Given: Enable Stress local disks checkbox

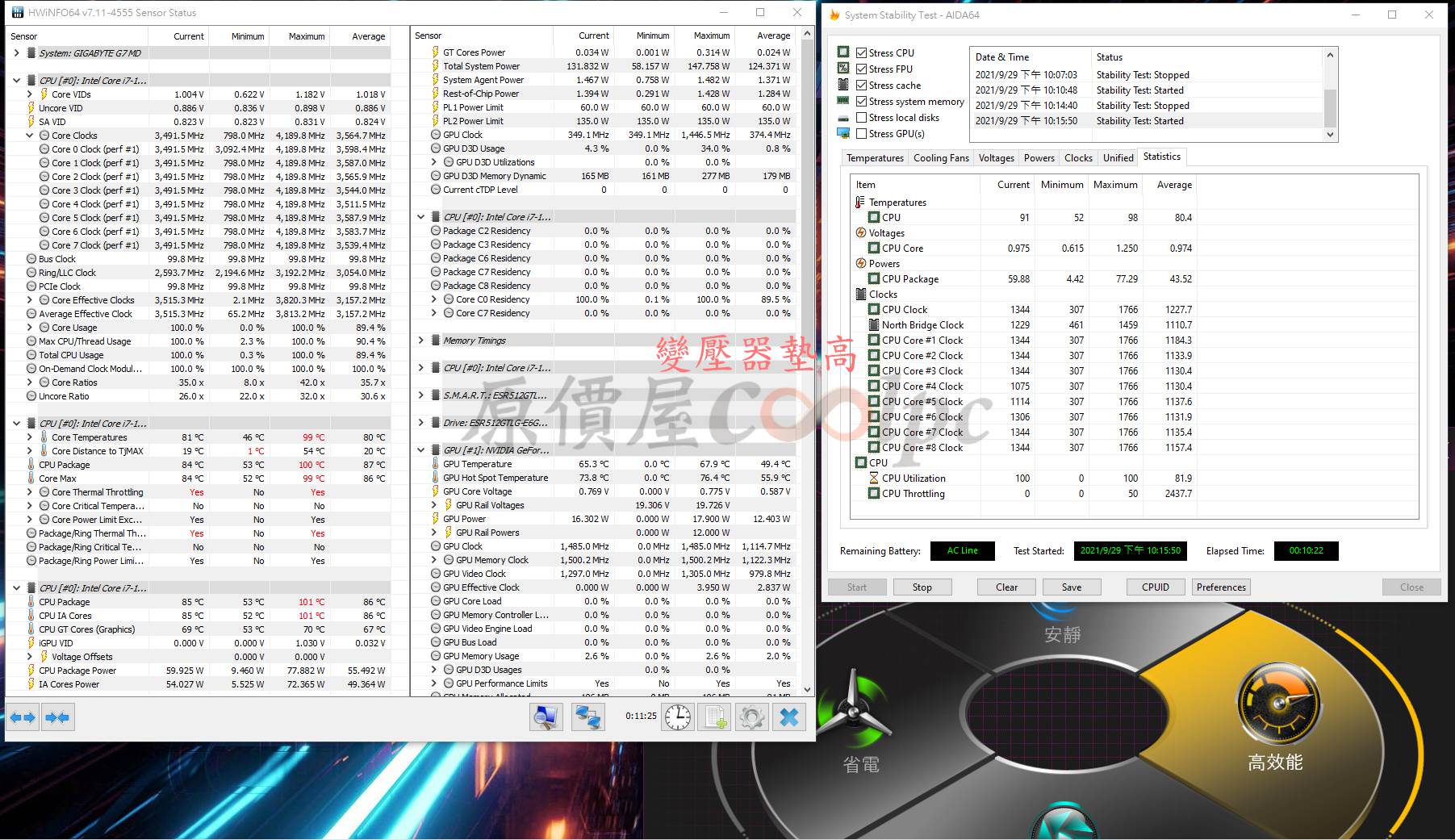Looking at the screenshot, I should tap(861, 117).
